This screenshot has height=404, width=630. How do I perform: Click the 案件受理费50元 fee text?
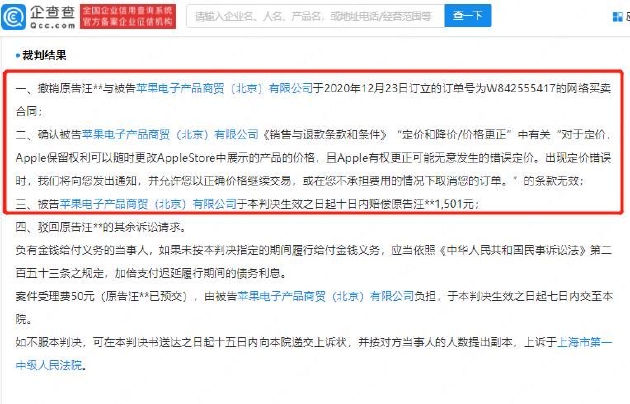point(55,296)
